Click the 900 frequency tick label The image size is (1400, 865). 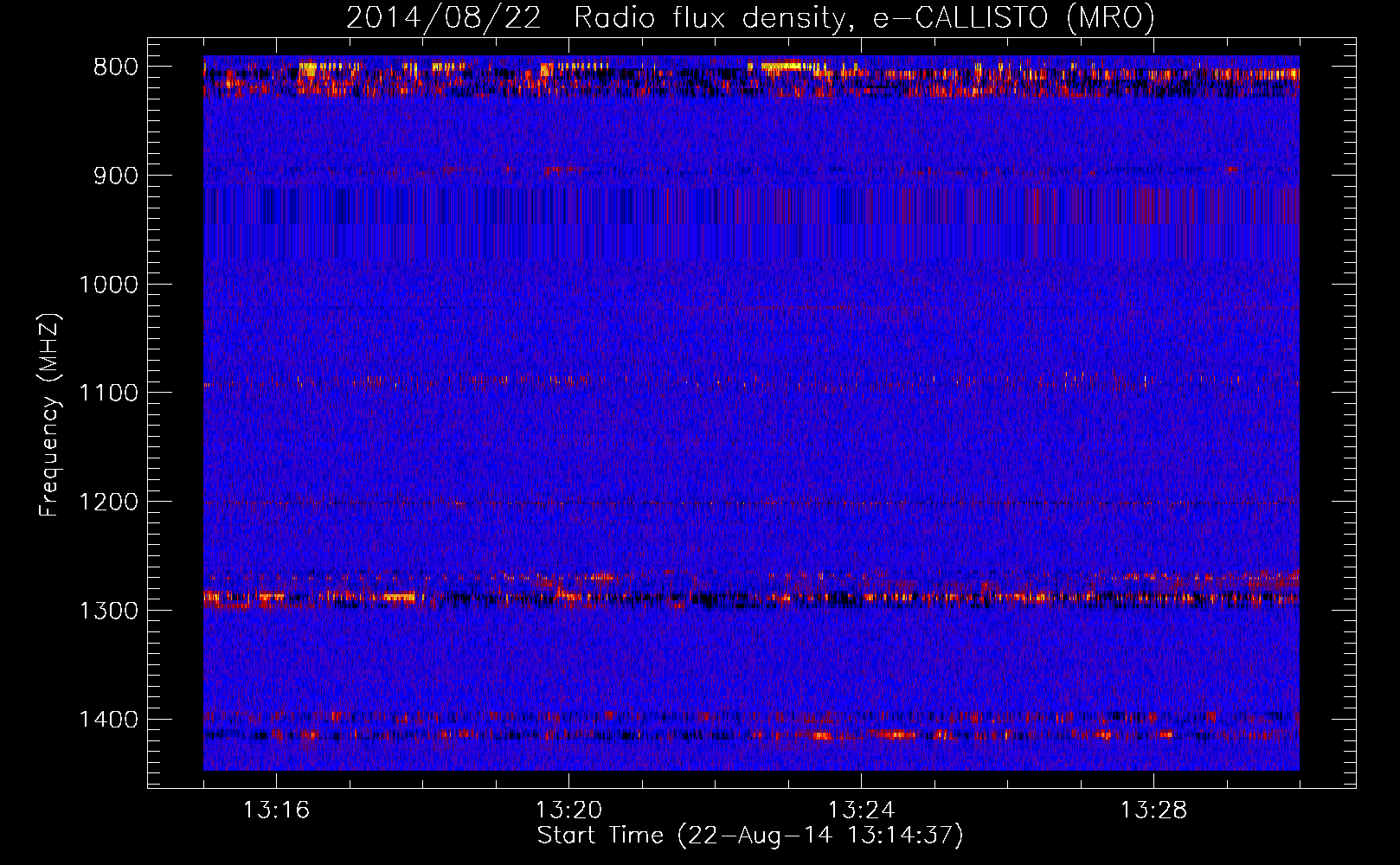point(115,176)
